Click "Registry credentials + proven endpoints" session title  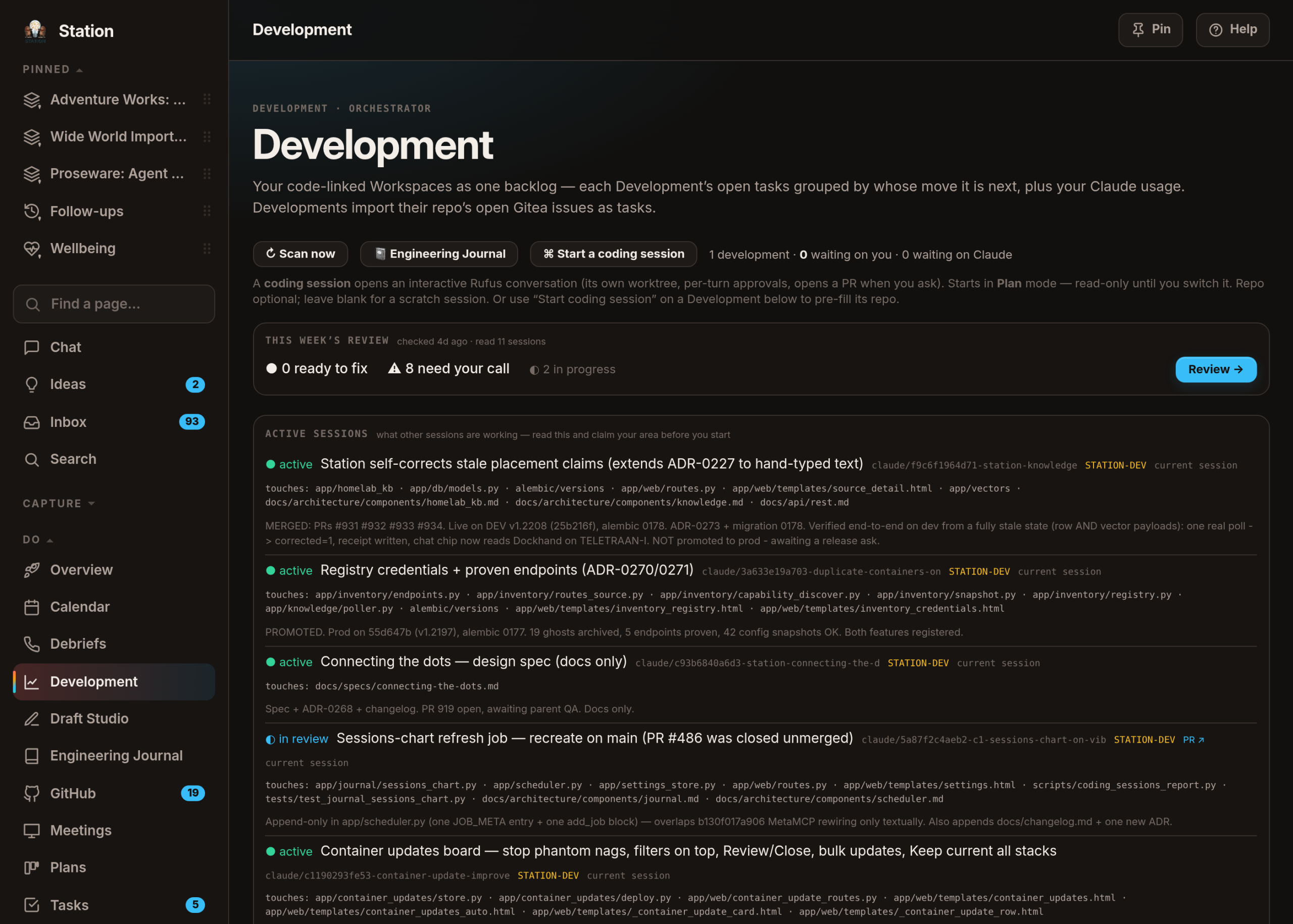pos(507,570)
